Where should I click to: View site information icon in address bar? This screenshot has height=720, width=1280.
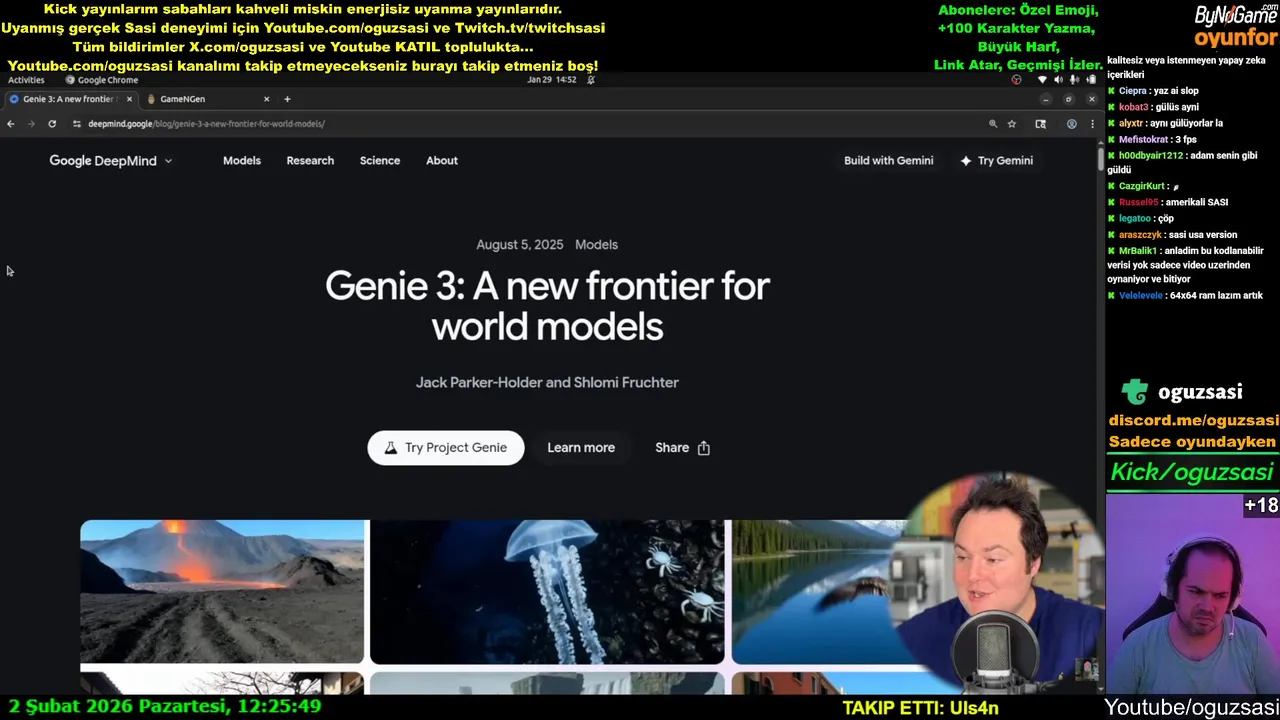click(x=77, y=124)
